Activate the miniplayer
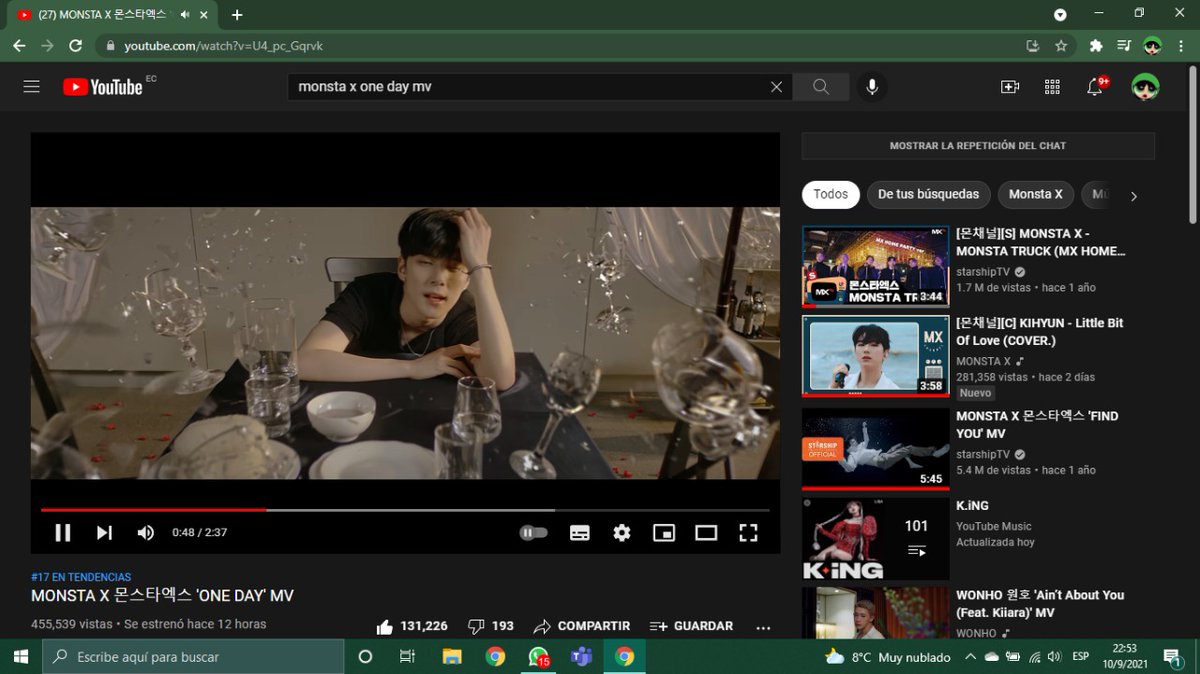The height and width of the screenshot is (674, 1200). coord(664,533)
